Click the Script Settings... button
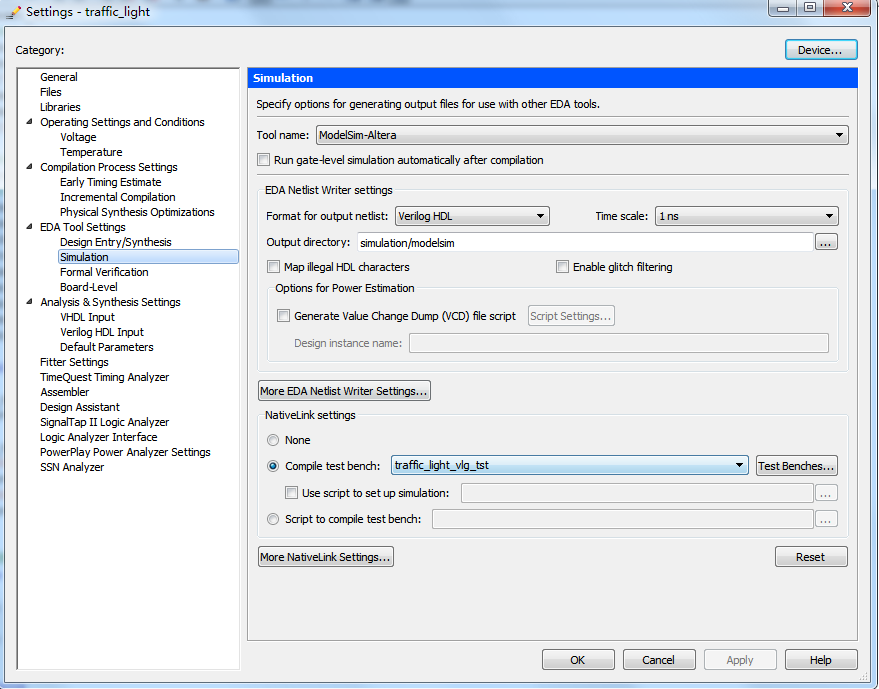 click(571, 316)
